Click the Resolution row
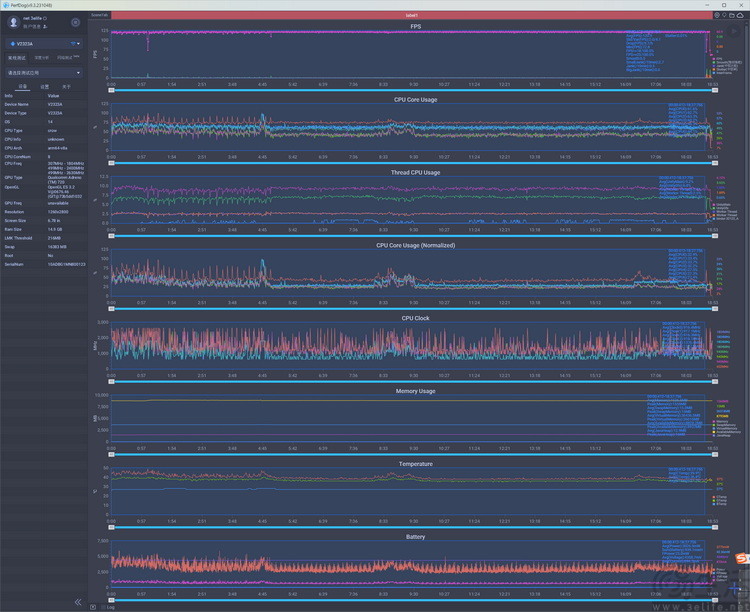Viewport: 750px width, 612px height. click(44, 212)
